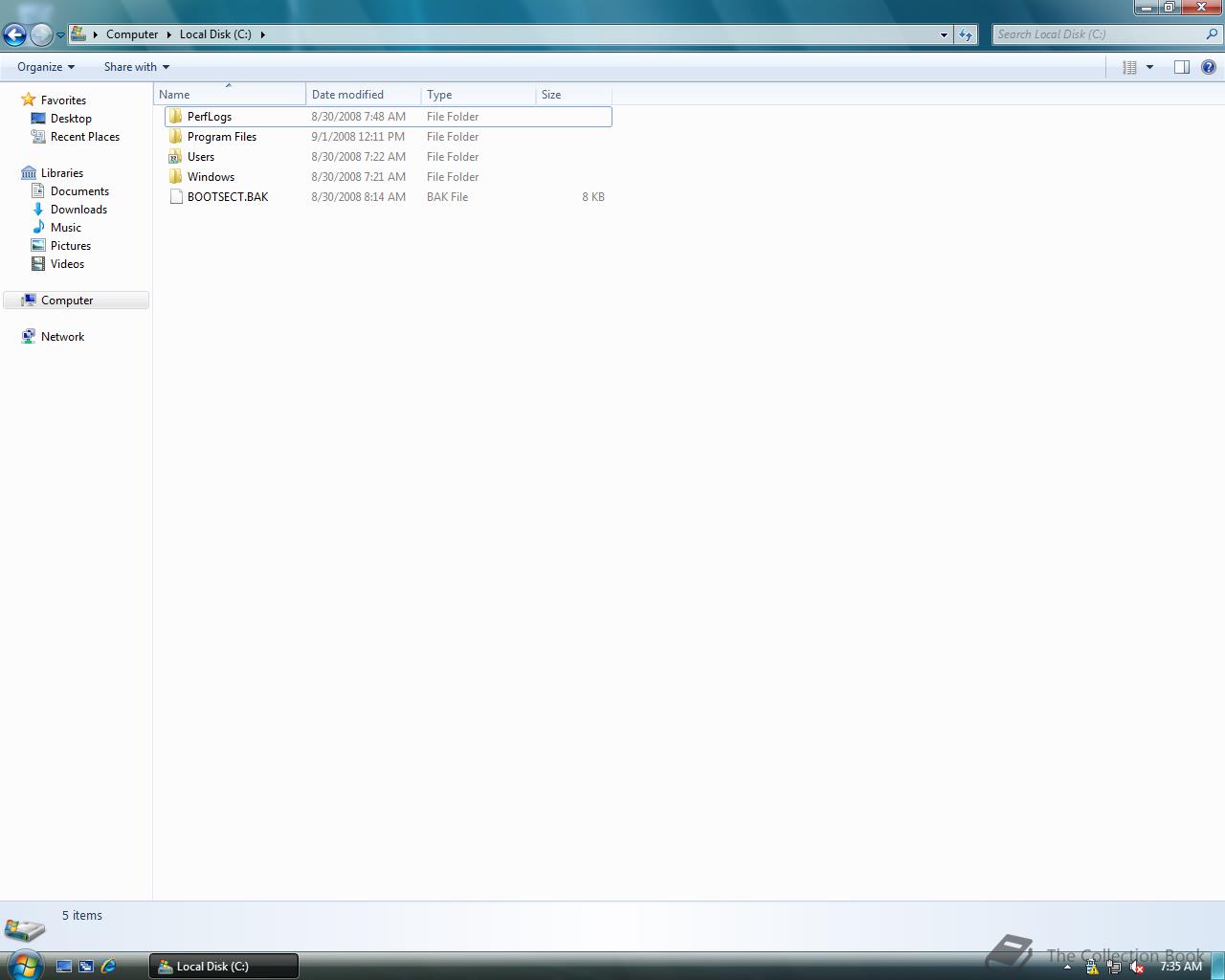
Task: Click the Change your view icon
Action: click(x=1129, y=67)
